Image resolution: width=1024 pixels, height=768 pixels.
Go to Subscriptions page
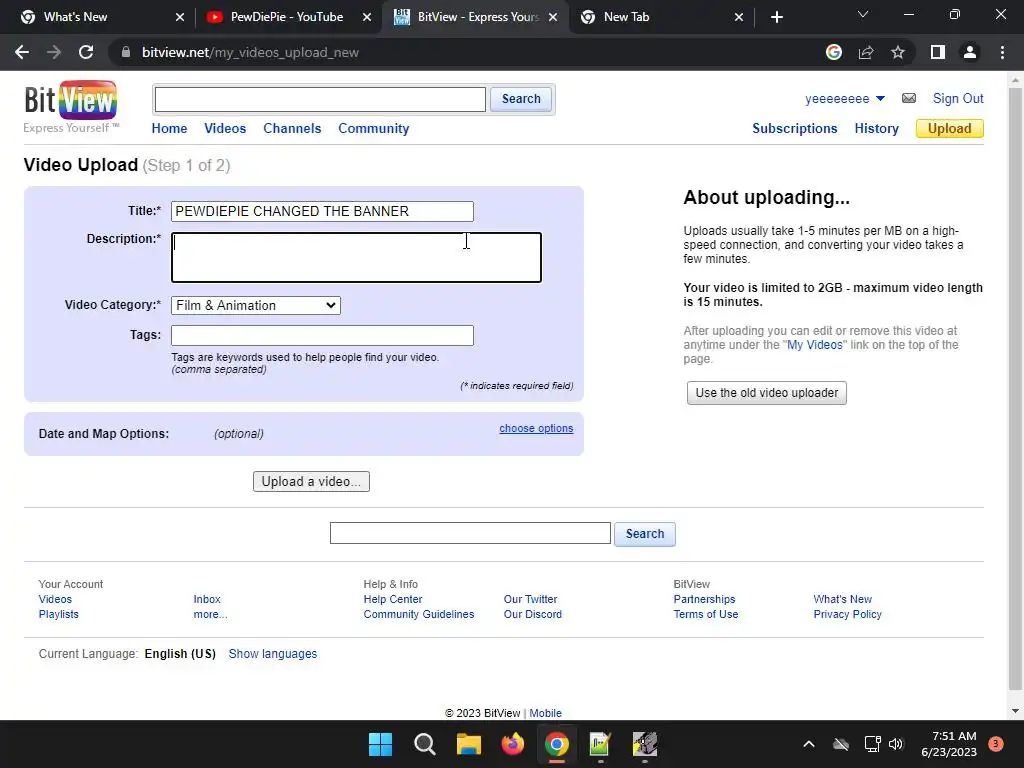[x=795, y=129]
